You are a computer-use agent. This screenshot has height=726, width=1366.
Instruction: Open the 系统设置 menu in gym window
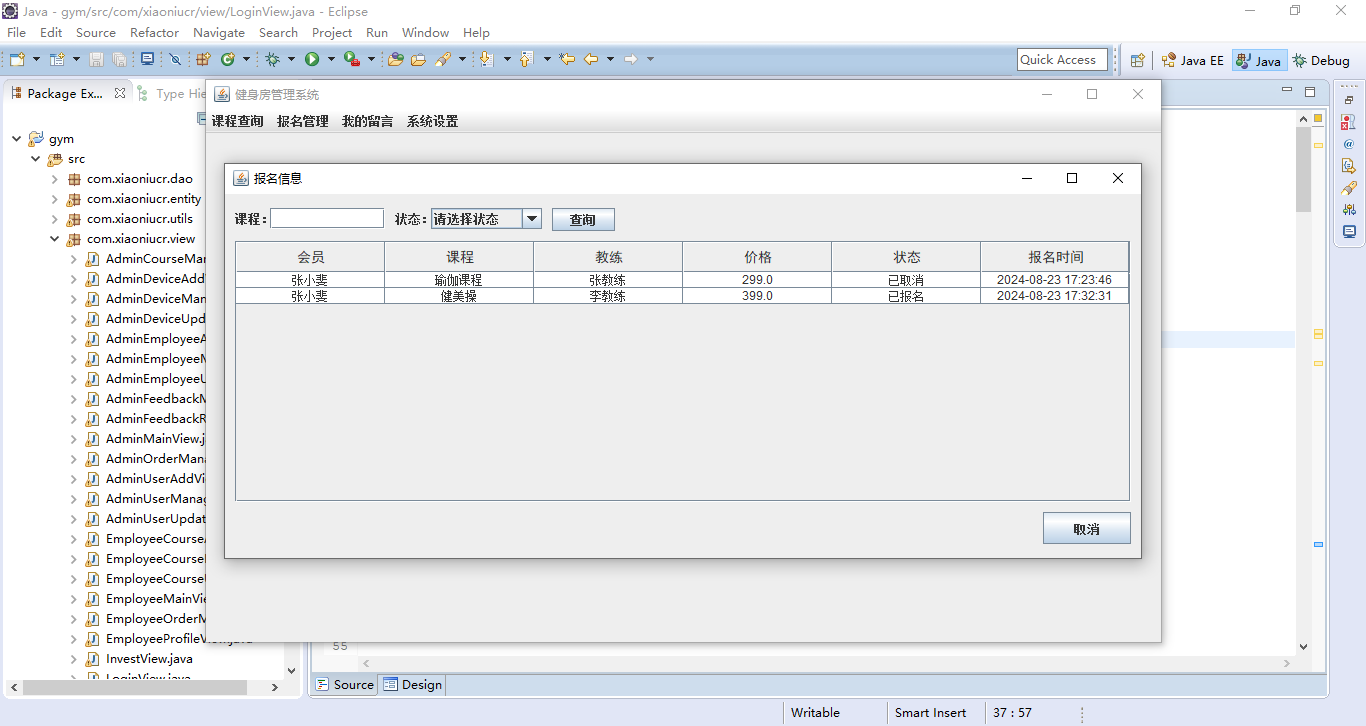pos(432,122)
